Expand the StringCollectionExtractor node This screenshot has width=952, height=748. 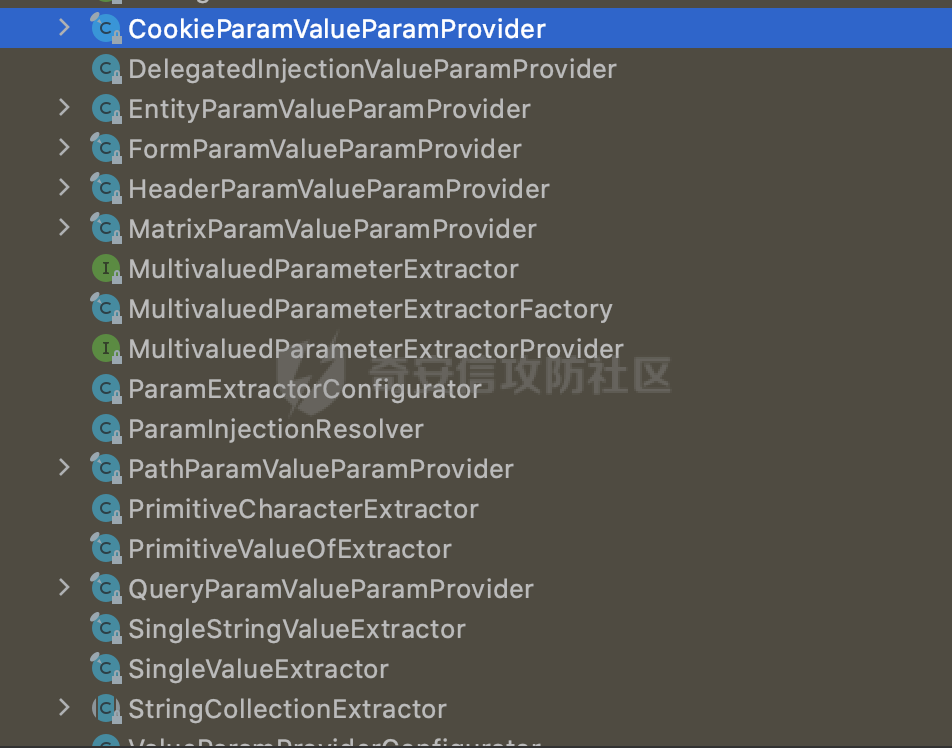point(65,708)
